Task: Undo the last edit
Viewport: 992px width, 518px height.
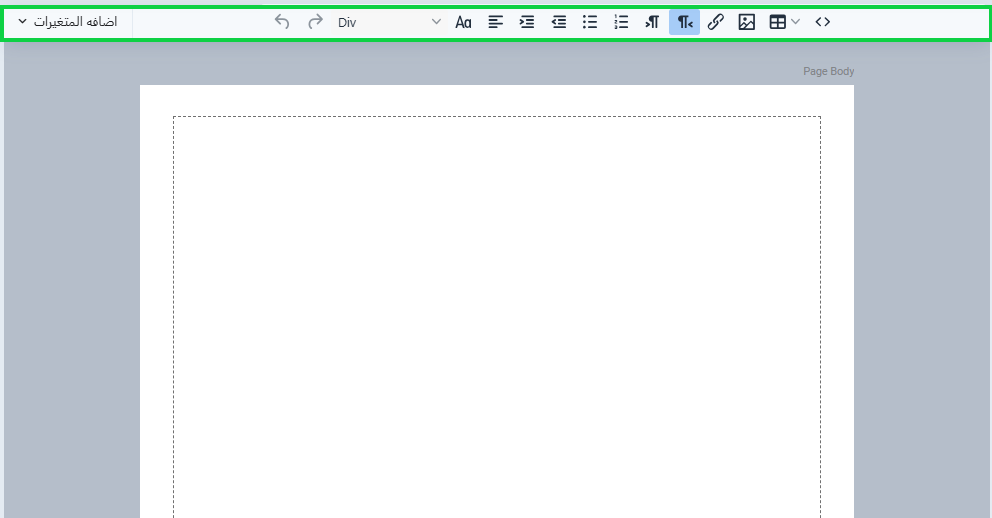Action: (282, 22)
